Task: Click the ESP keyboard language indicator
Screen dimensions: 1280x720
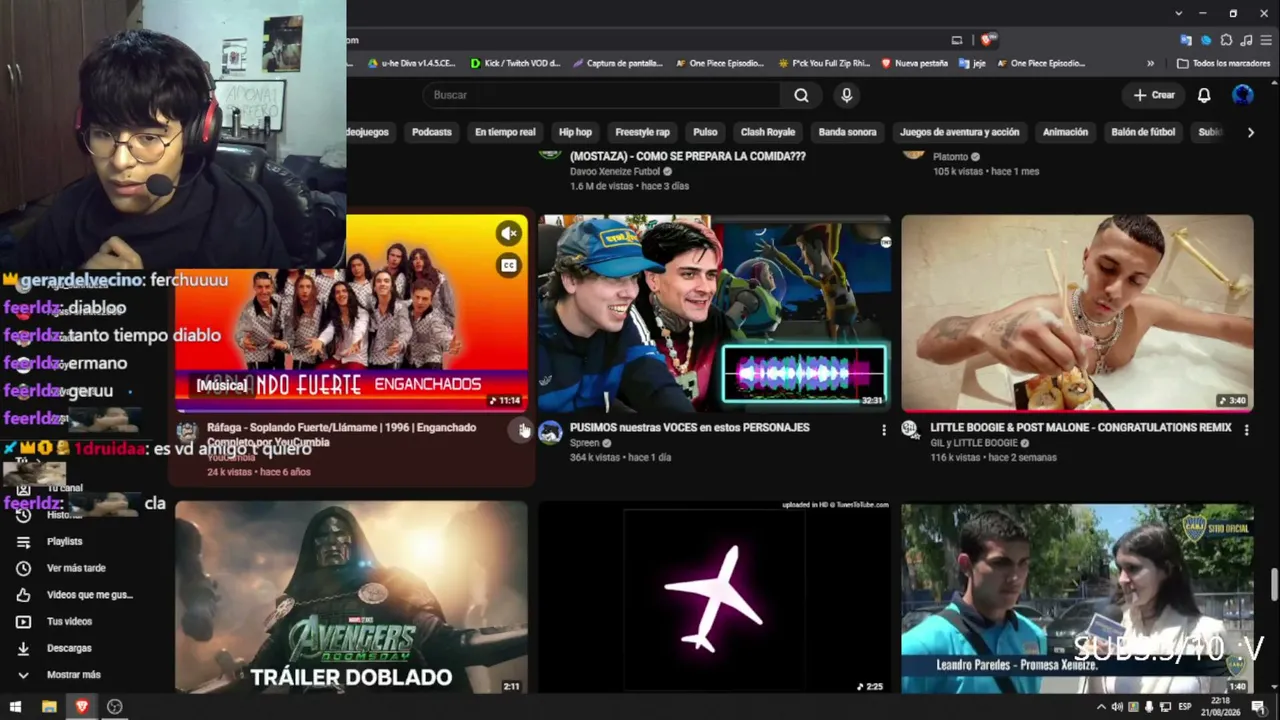Action: 1186,707
